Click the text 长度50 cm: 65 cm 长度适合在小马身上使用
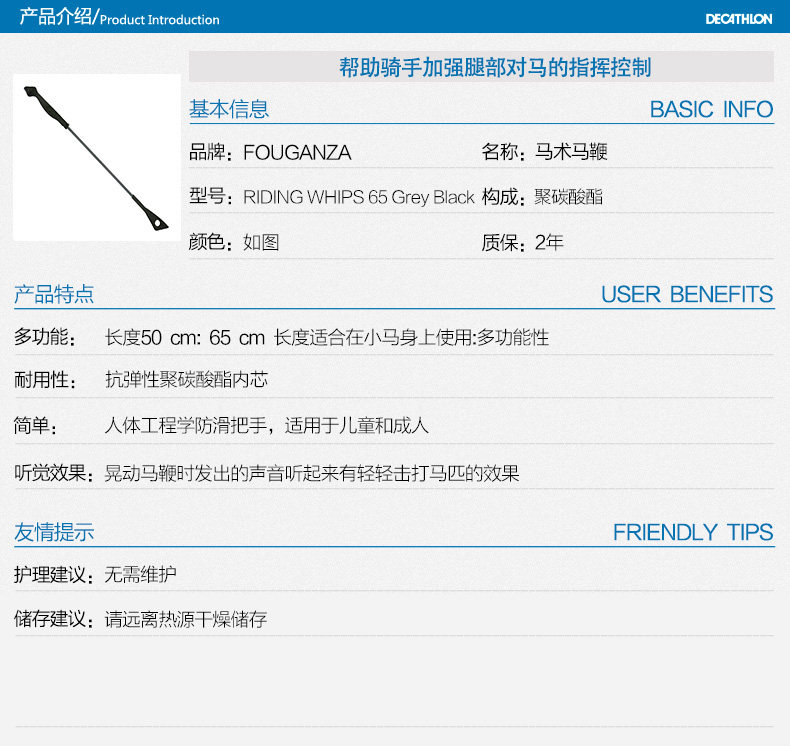The width and height of the screenshot is (790, 748). 289,337
